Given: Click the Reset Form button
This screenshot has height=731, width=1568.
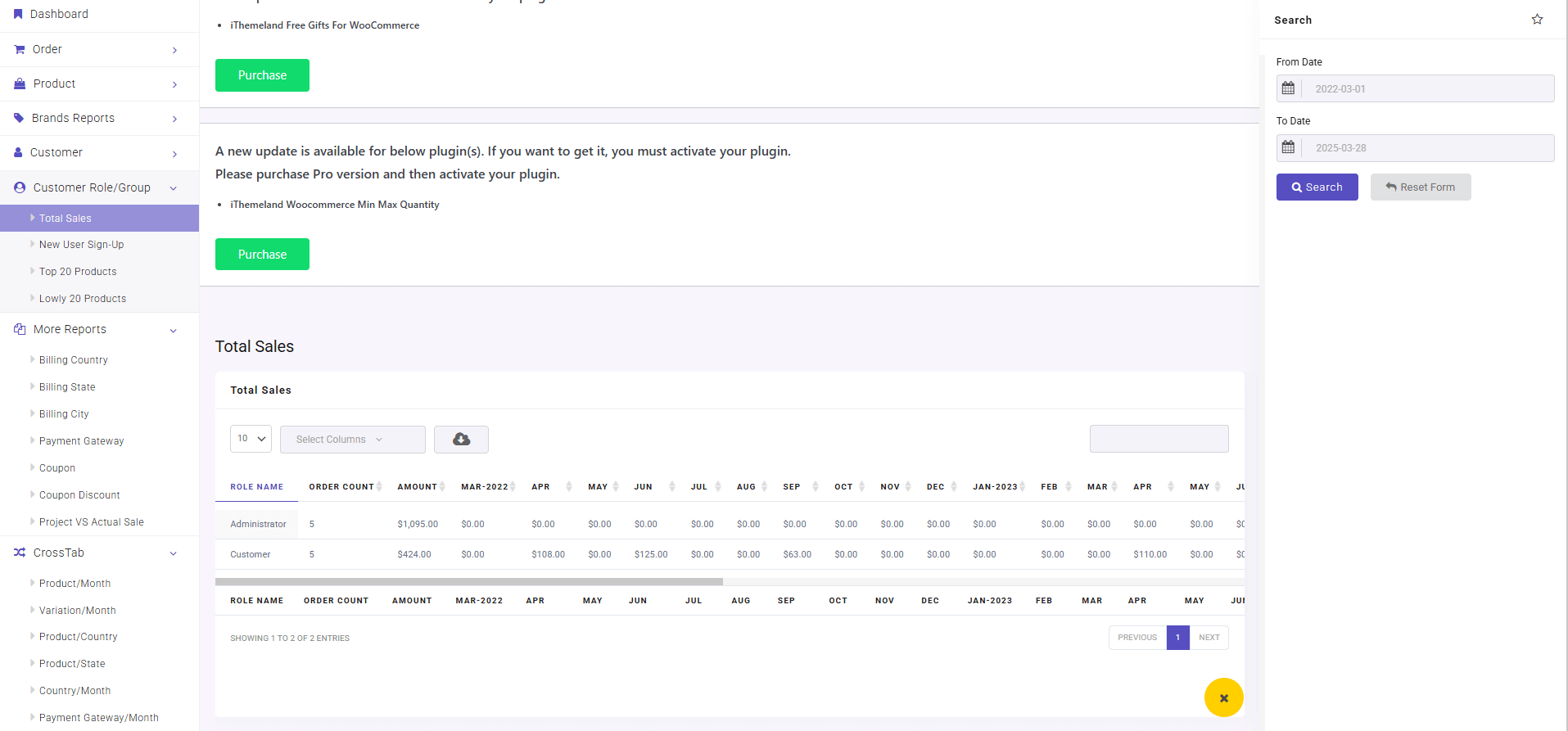Looking at the screenshot, I should (x=1421, y=187).
